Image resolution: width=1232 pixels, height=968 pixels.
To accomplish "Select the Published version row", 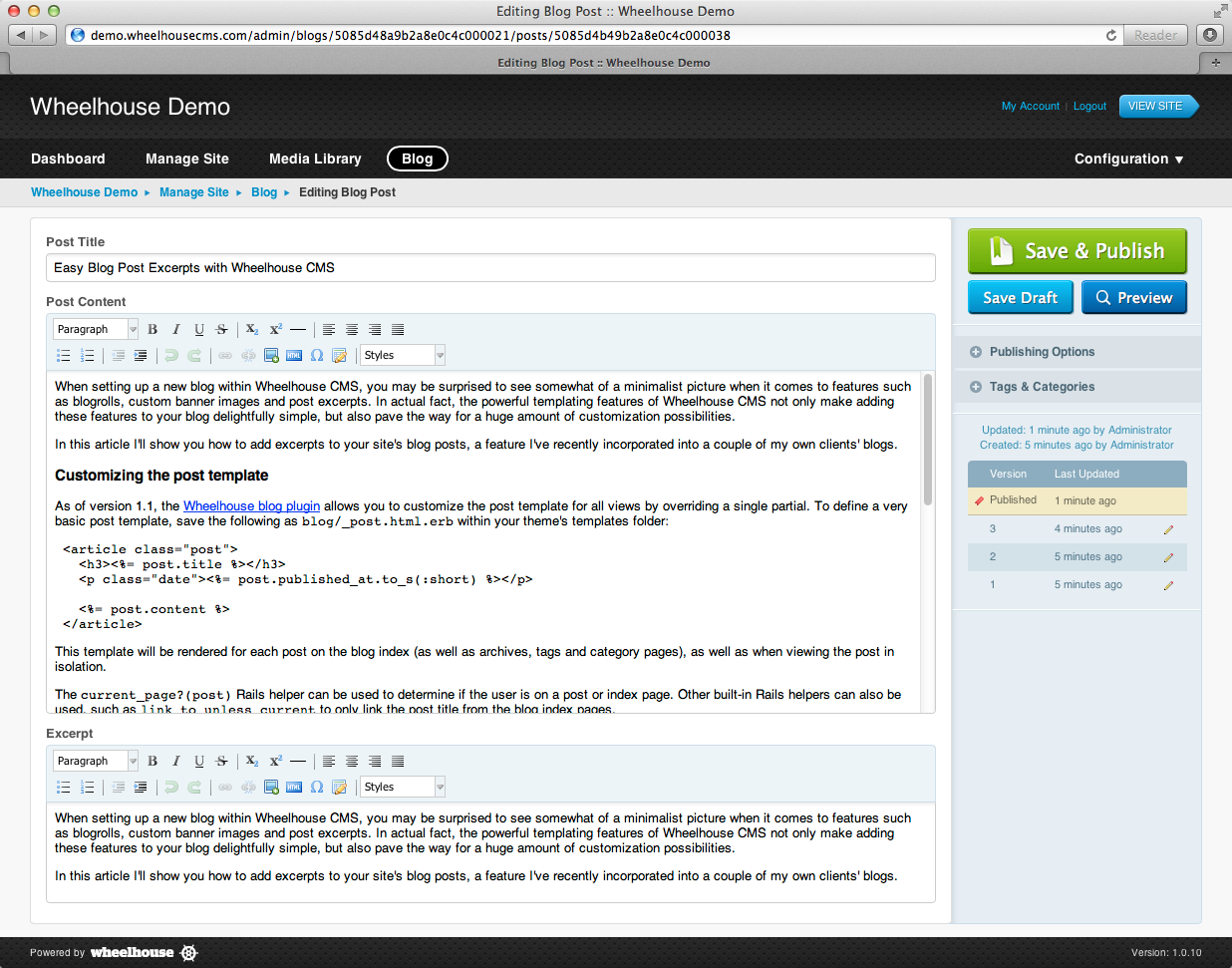I will tap(1078, 500).
